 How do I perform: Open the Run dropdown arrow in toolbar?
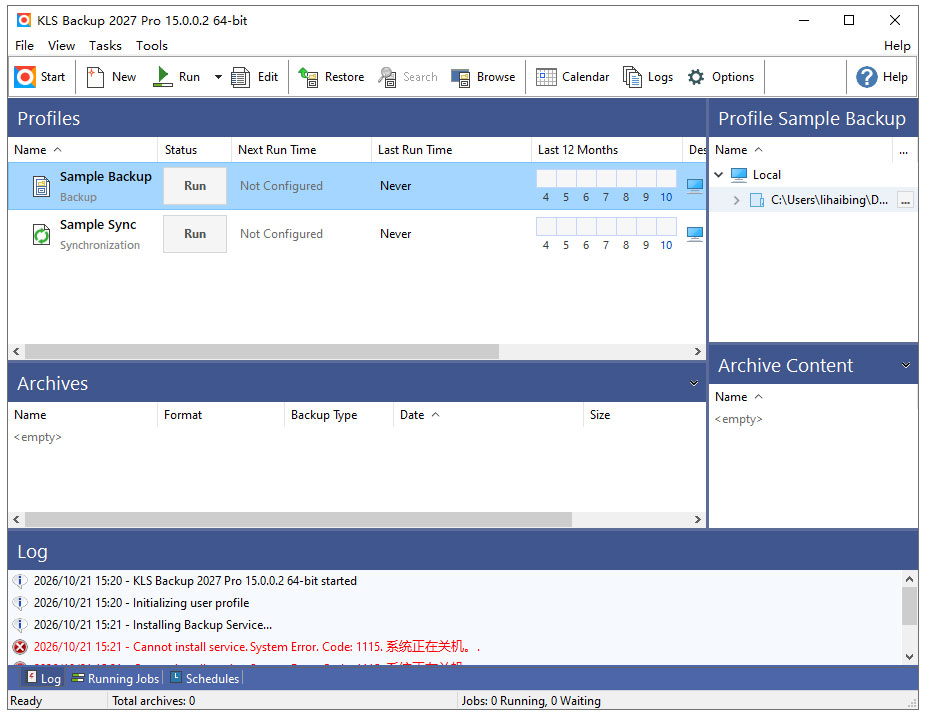(219, 77)
